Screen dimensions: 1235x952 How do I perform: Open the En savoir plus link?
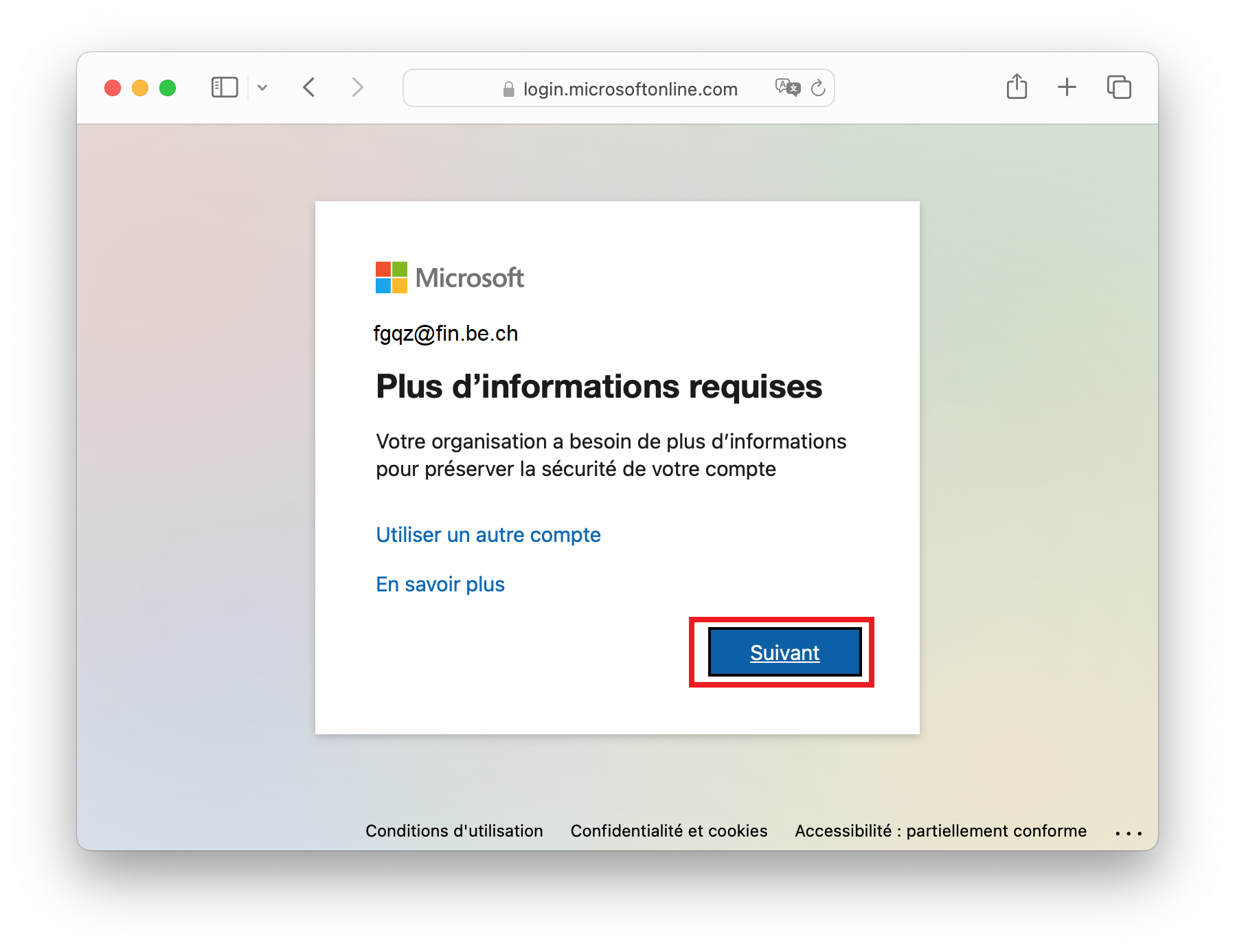pos(440,585)
